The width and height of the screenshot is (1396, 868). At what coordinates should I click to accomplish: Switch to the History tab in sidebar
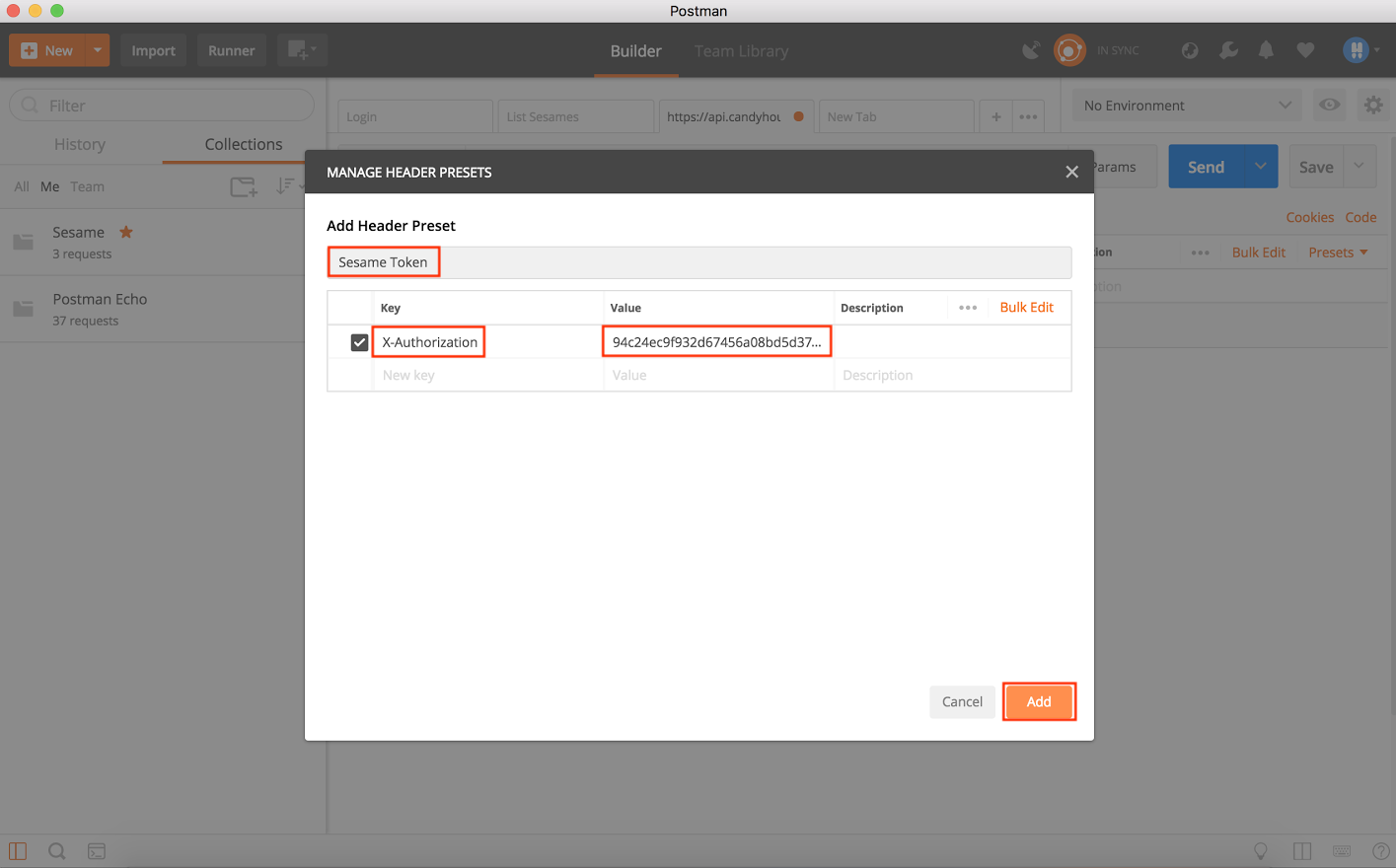[x=80, y=144]
